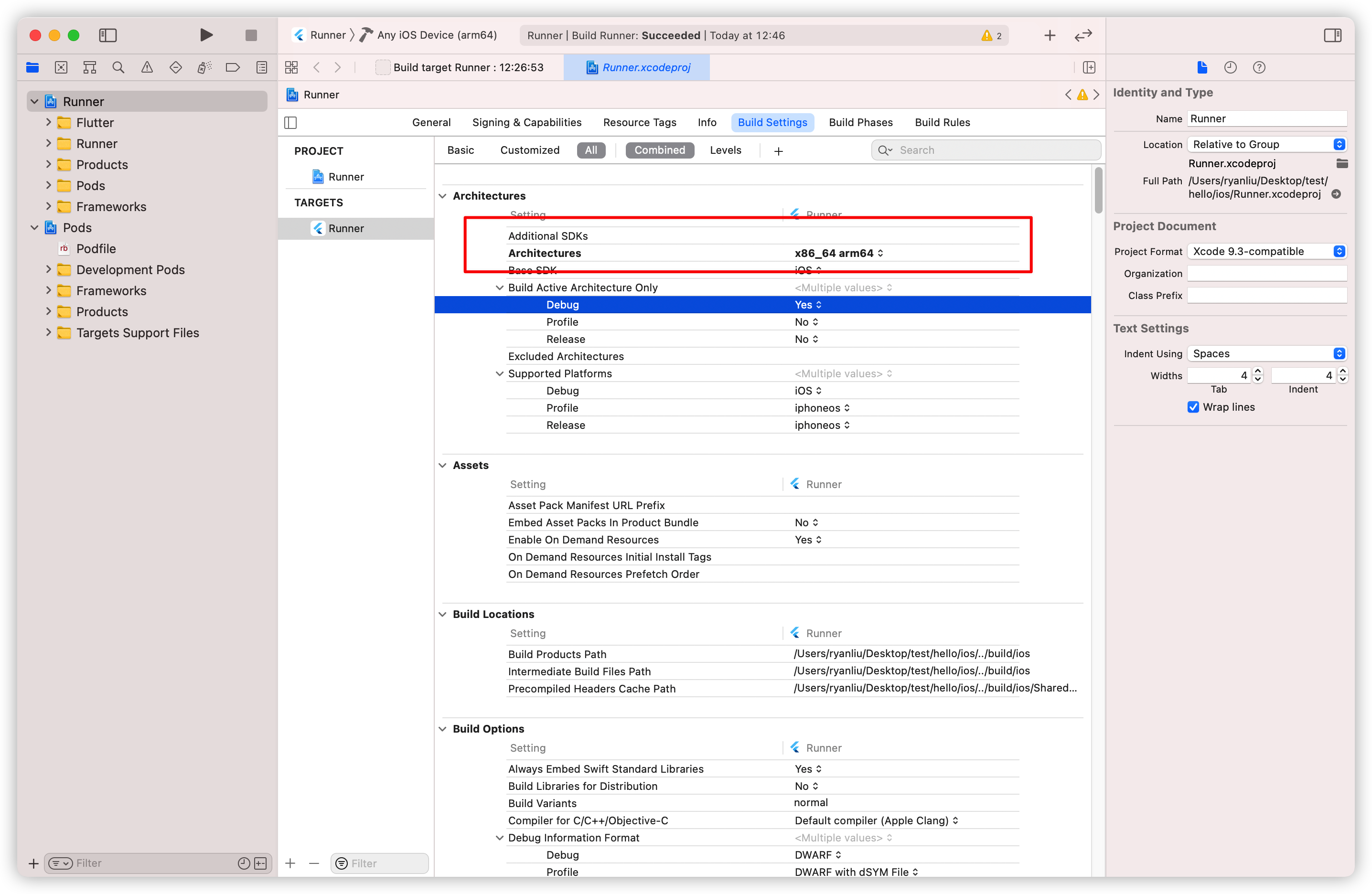Open the Source Control navigator
The width and height of the screenshot is (1372, 894).
pyautogui.click(x=61, y=67)
